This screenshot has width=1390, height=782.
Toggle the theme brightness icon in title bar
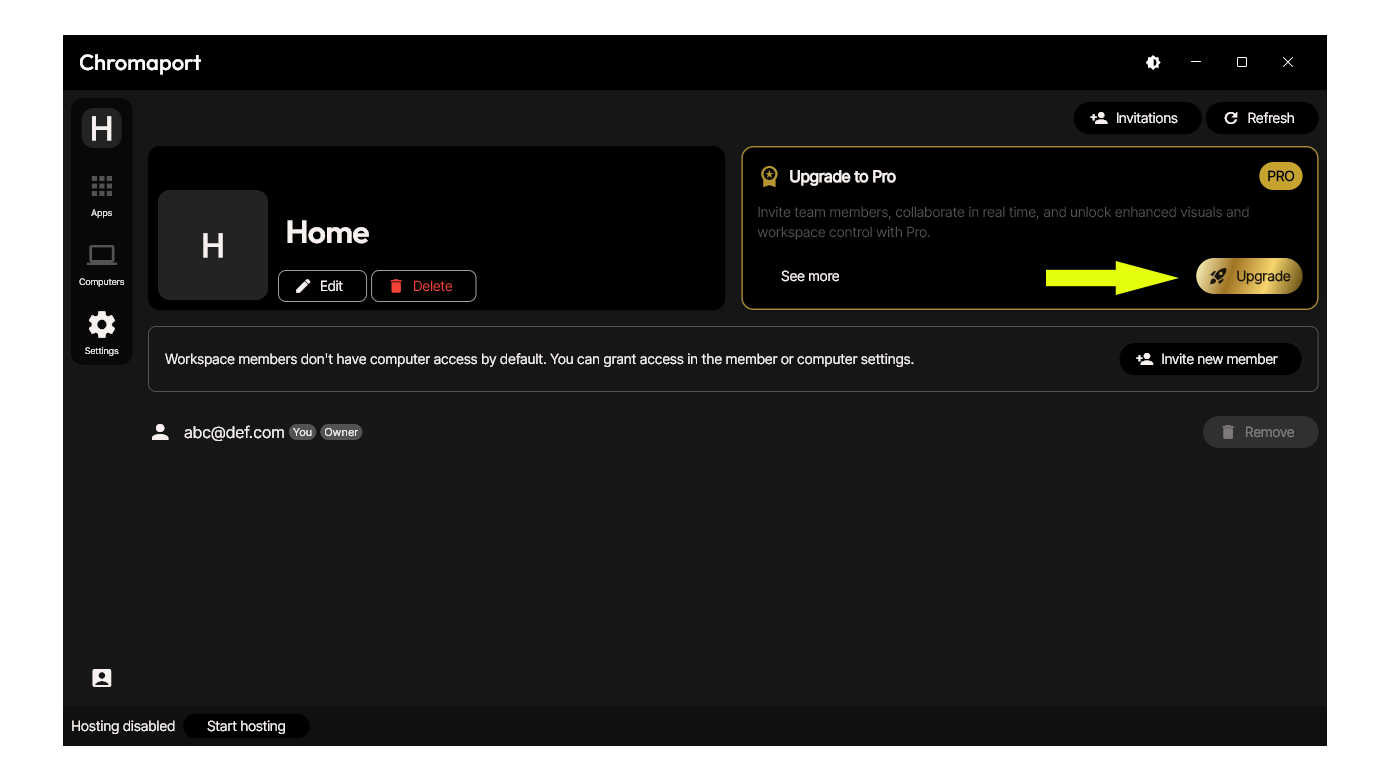pos(1153,62)
